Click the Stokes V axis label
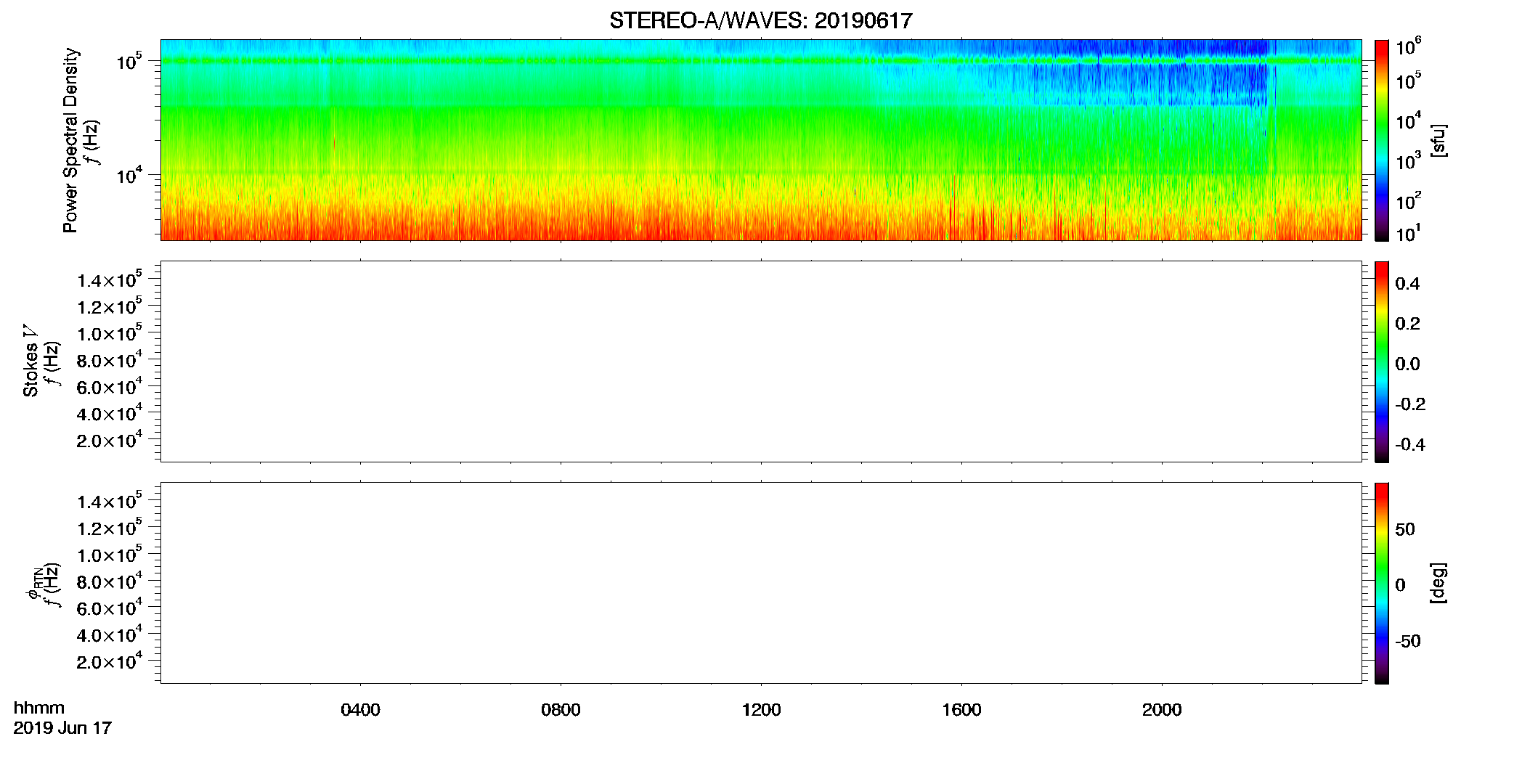This screenshot has height=784, width=1522. [30, 361]
